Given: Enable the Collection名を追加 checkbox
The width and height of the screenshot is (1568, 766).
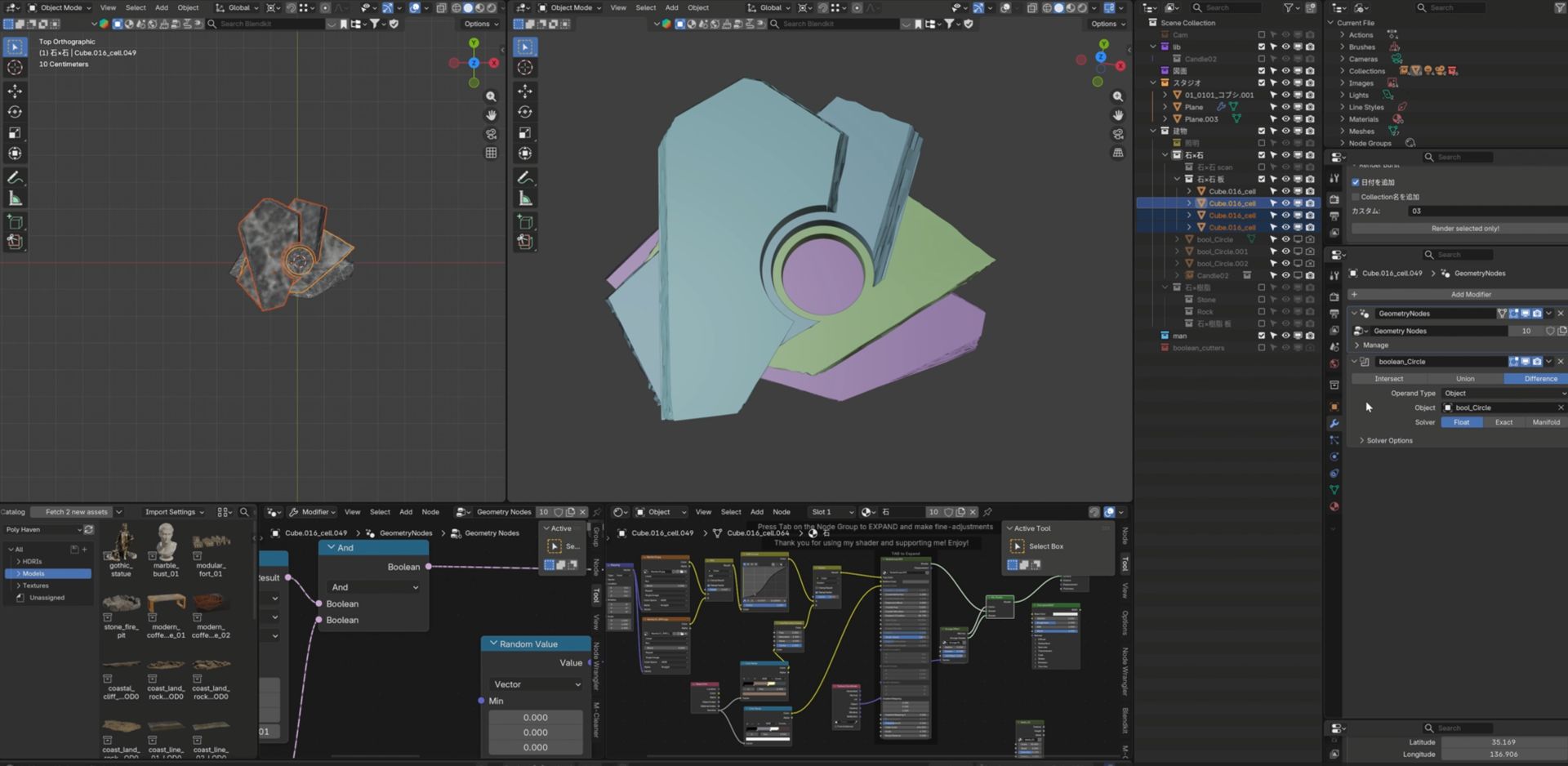Looking at the screenshot, I should 1356,197.
